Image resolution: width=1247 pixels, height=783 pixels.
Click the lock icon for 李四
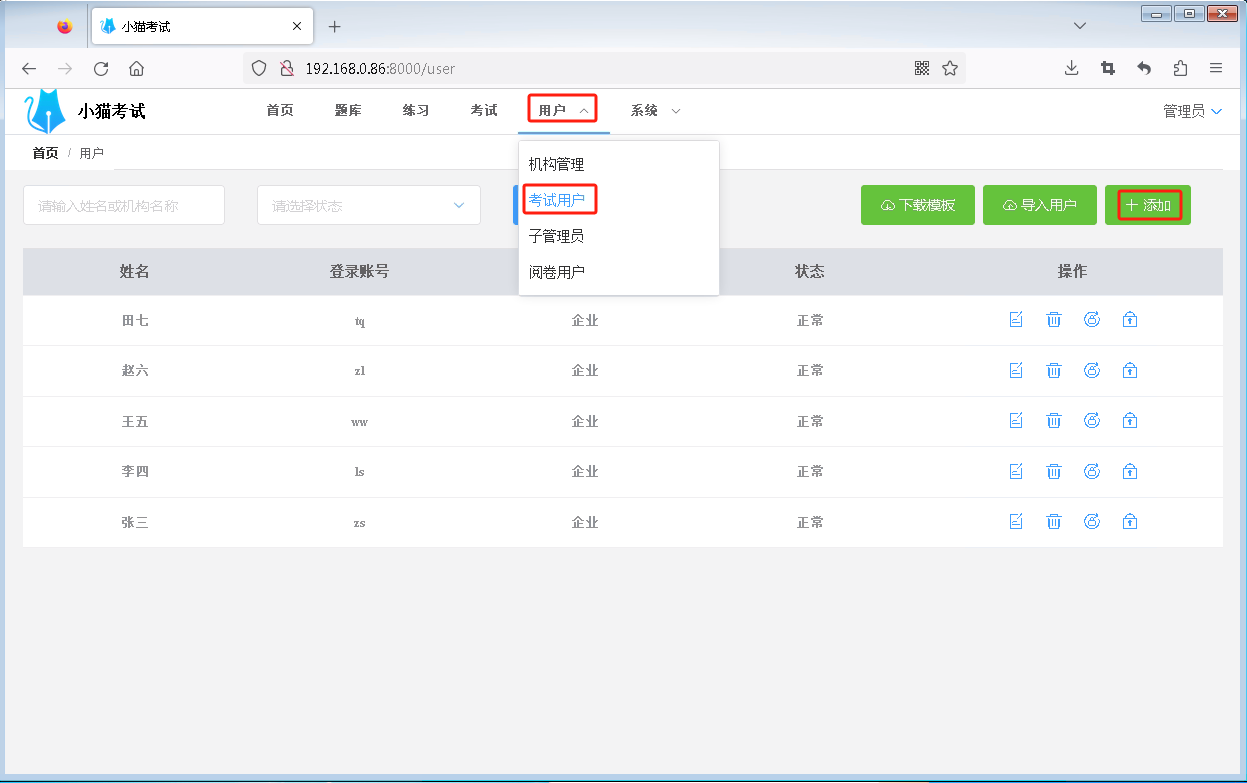[x=1130, y=471]
